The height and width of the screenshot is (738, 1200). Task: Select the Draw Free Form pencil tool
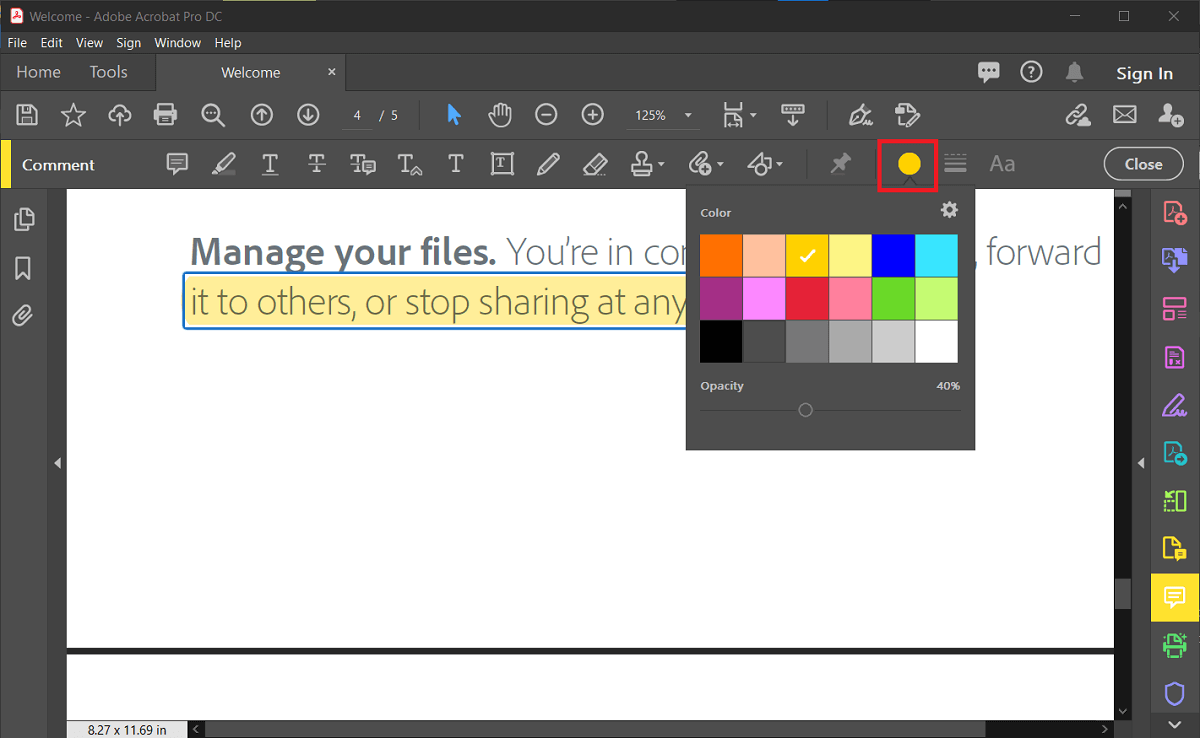(548, 163)
